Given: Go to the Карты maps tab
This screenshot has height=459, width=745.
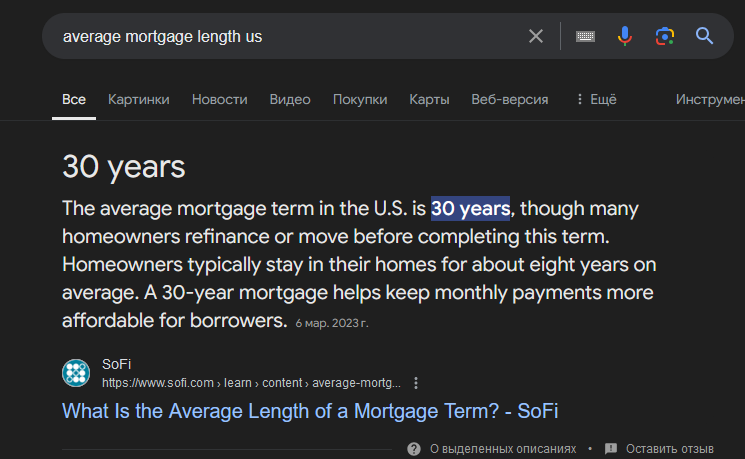Looking at the screenshot, I should (429, 99).
